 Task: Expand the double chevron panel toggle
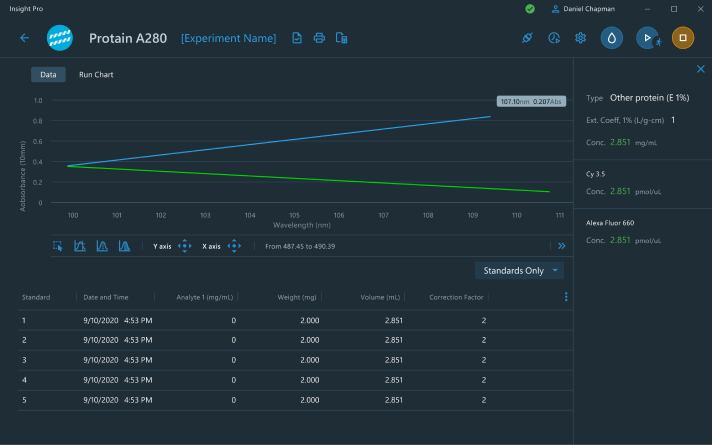point(561,246)
